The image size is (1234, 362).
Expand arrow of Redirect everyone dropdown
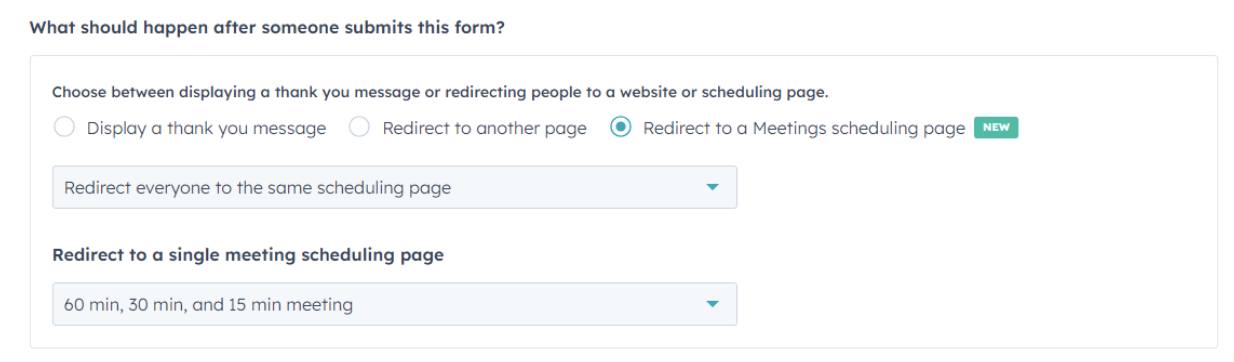click(712, 187)
